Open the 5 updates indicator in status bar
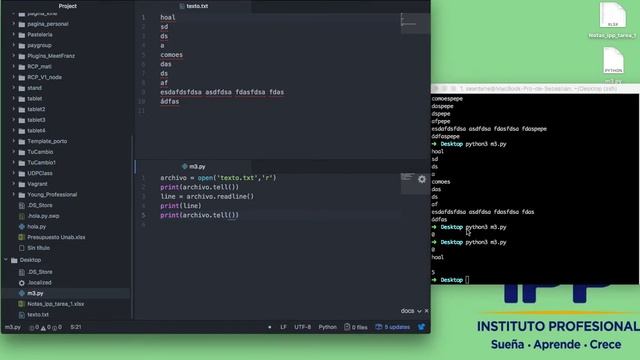 click(393, 327)
